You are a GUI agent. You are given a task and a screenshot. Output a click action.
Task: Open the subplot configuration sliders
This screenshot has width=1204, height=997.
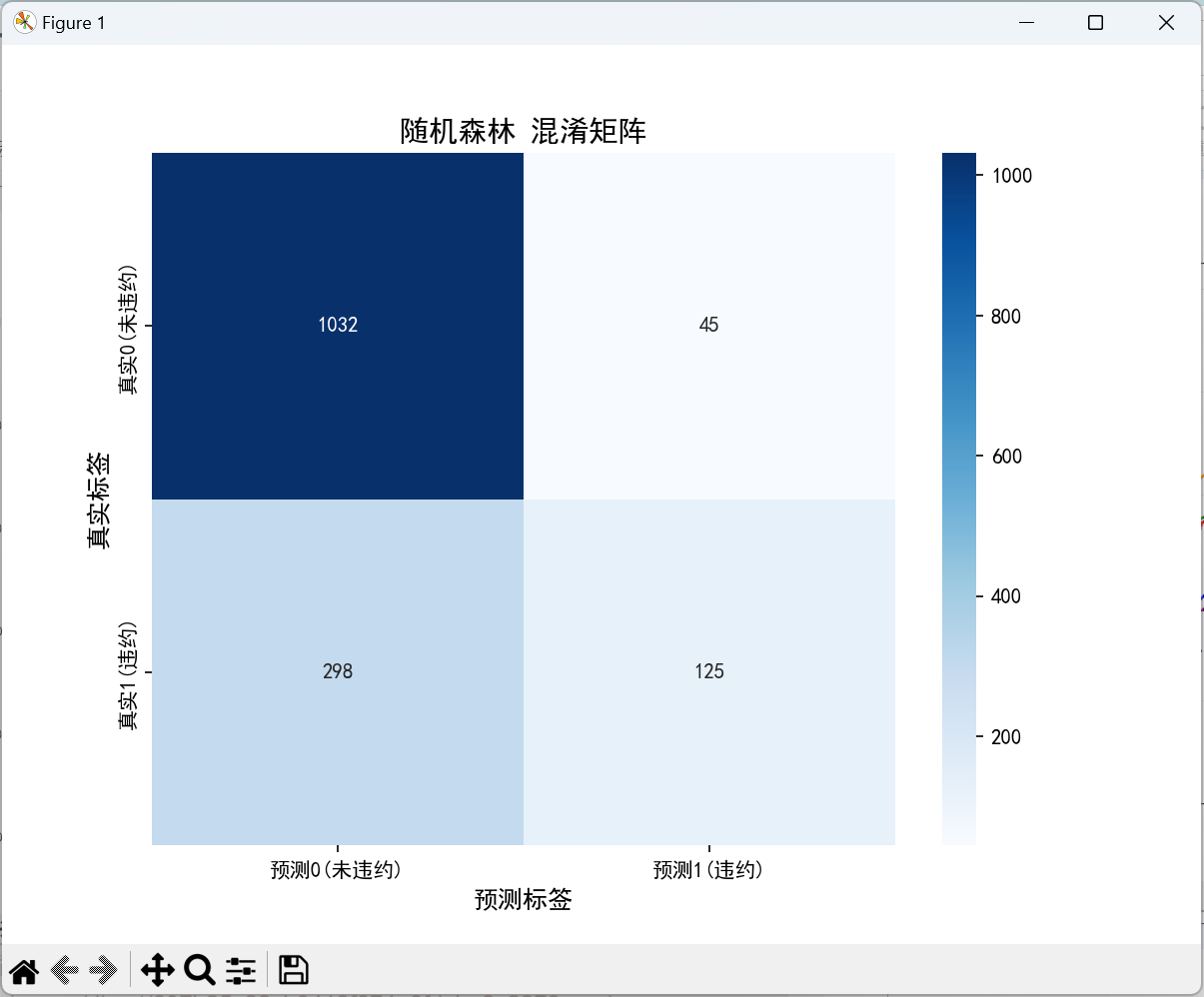(240, 969)
